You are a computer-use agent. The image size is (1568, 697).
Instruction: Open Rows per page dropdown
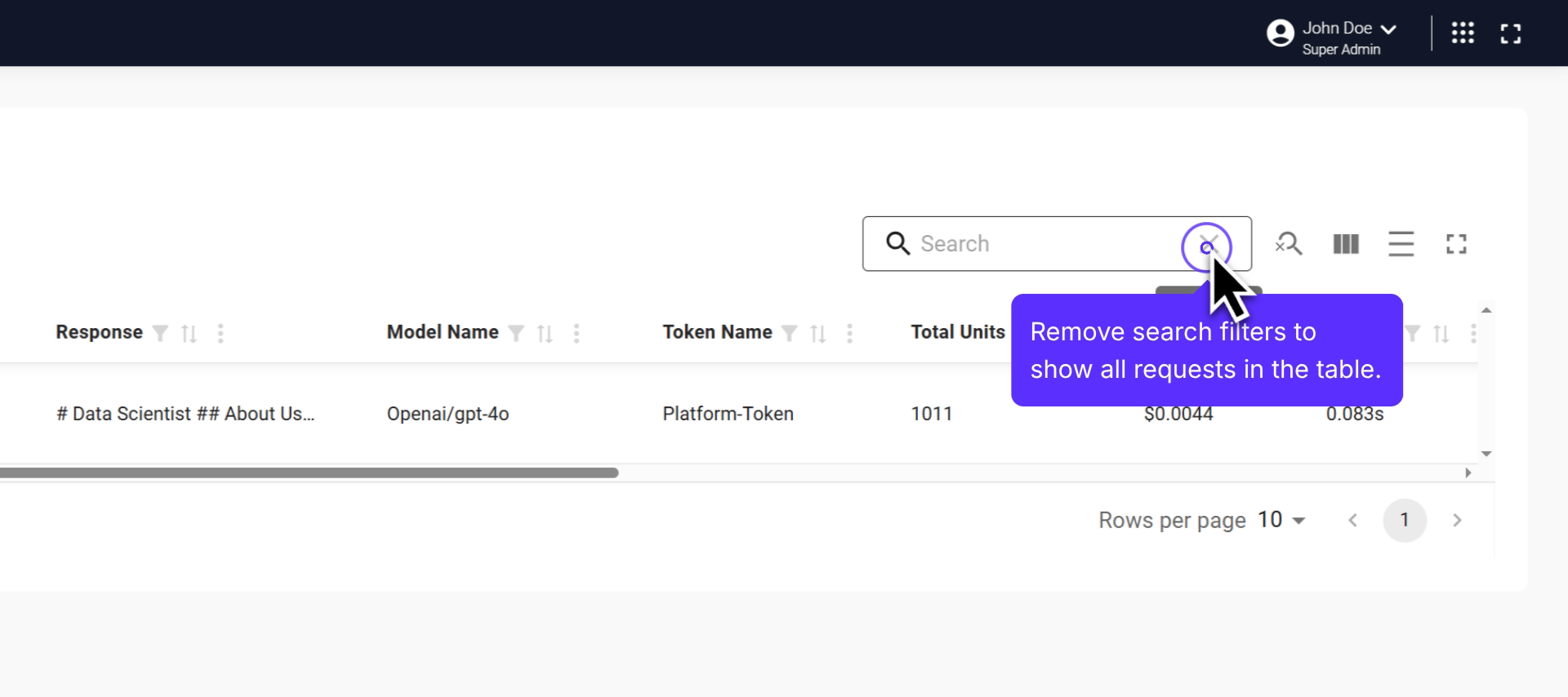point(1282,520)
